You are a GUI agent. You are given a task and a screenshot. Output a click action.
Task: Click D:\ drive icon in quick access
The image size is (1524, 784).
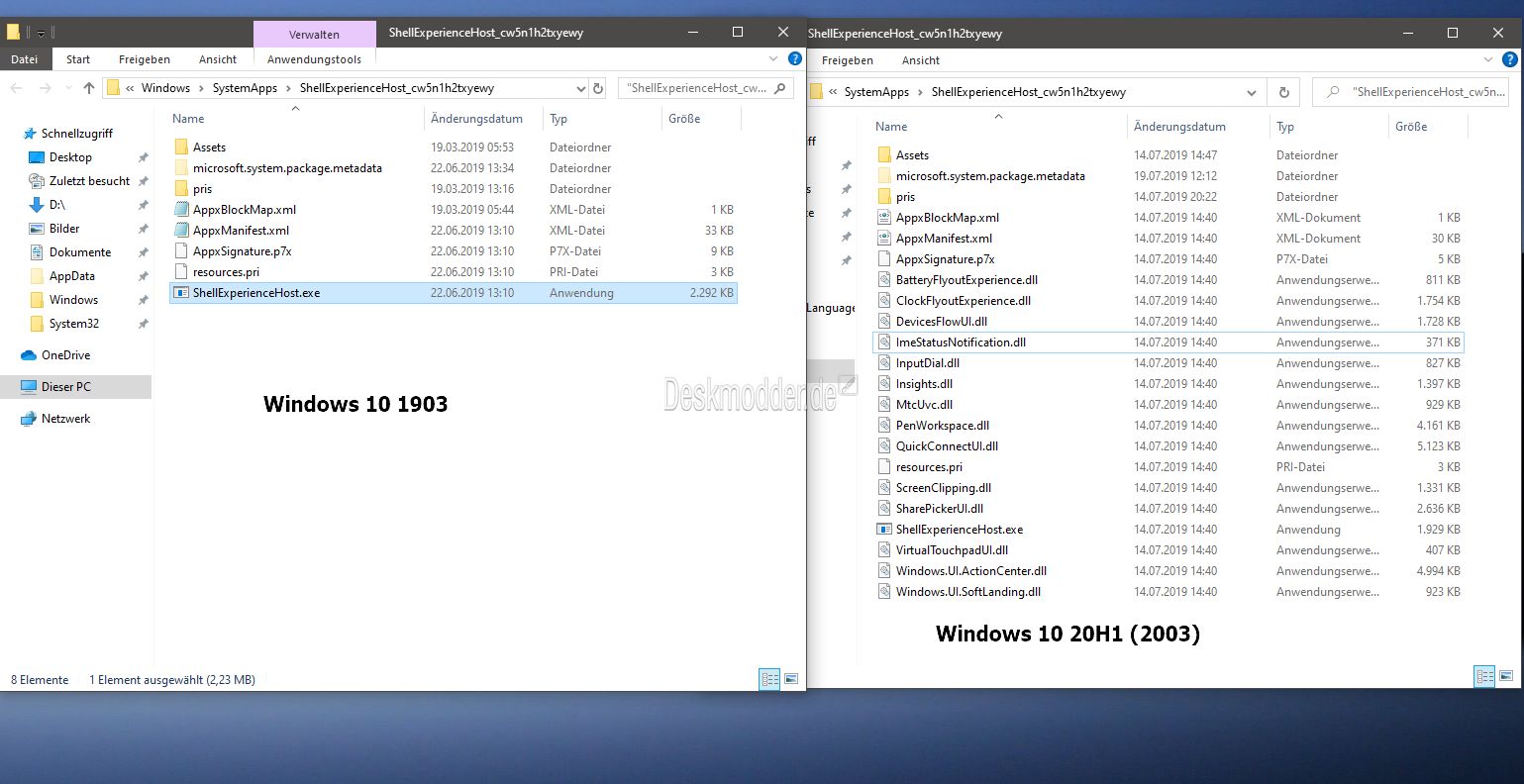37,205
